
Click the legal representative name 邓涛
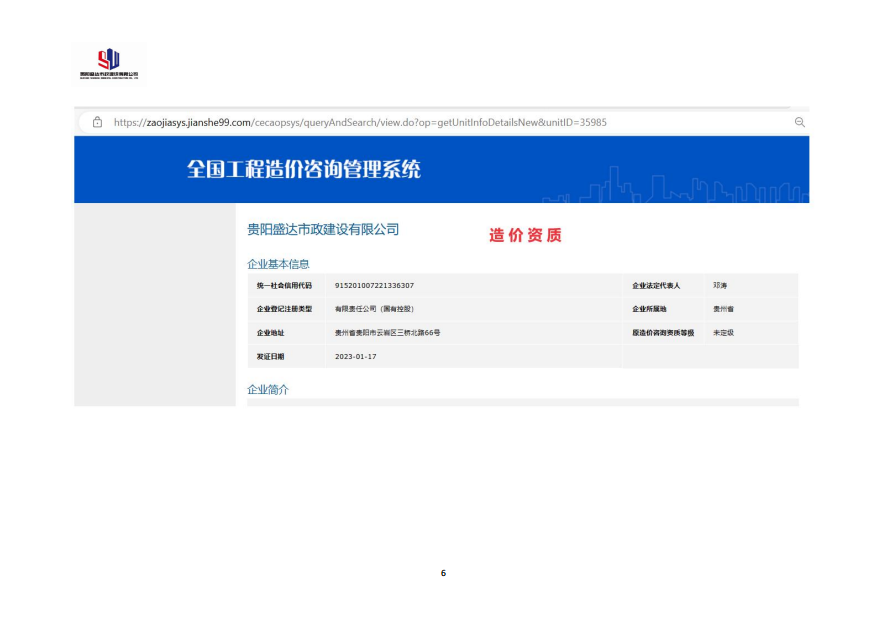(x=720, y=285)
